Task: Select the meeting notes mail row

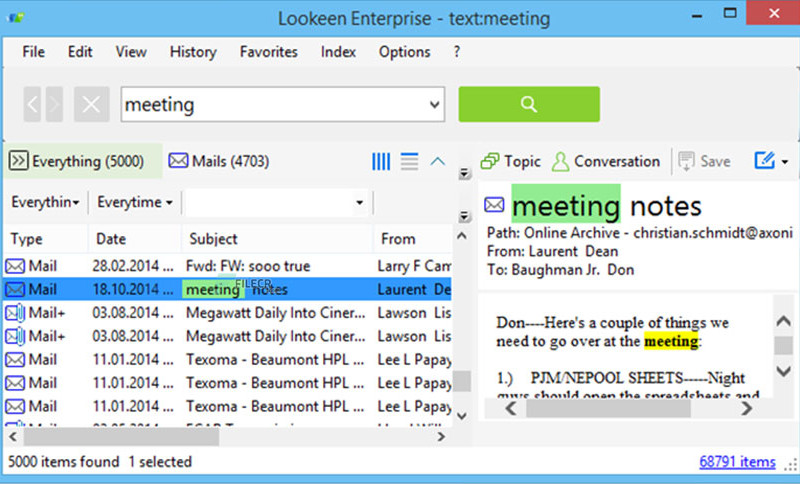Action: click(228, 289)
